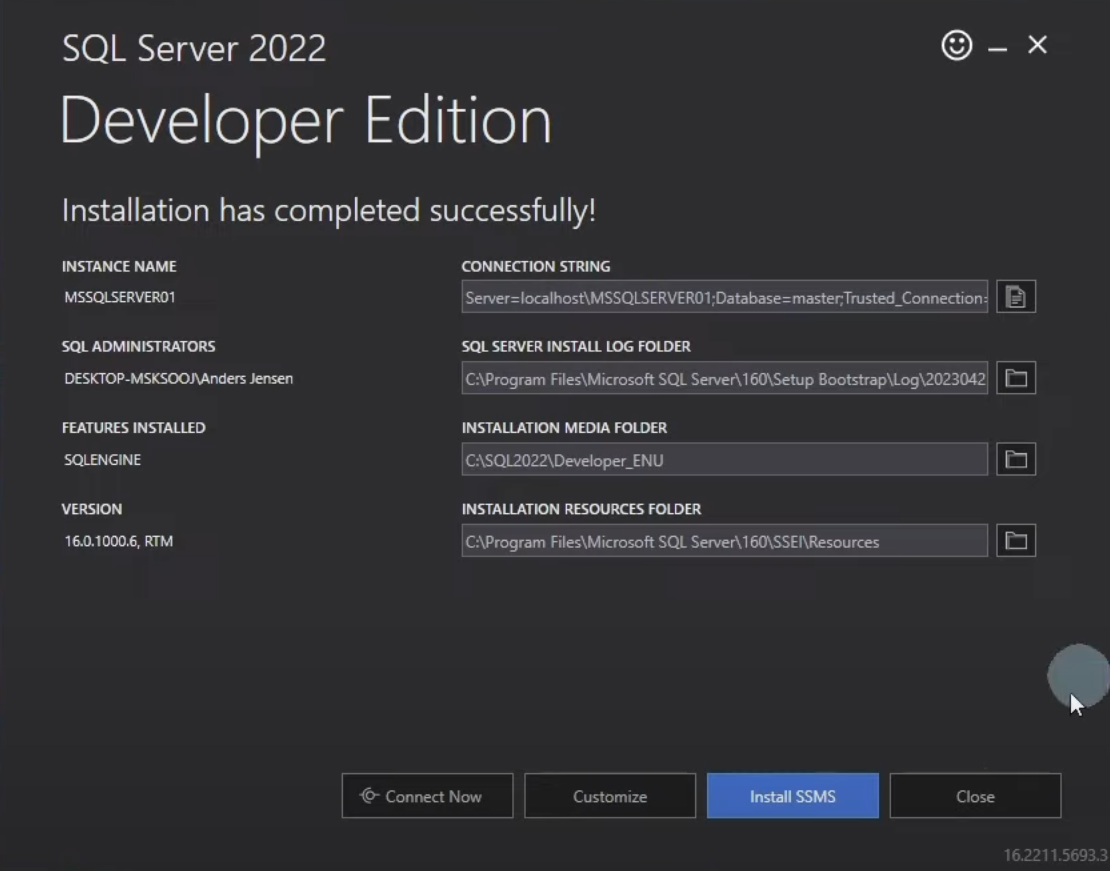Open the installation media folder icon
1110x871 pixels.
[1016, 460]
